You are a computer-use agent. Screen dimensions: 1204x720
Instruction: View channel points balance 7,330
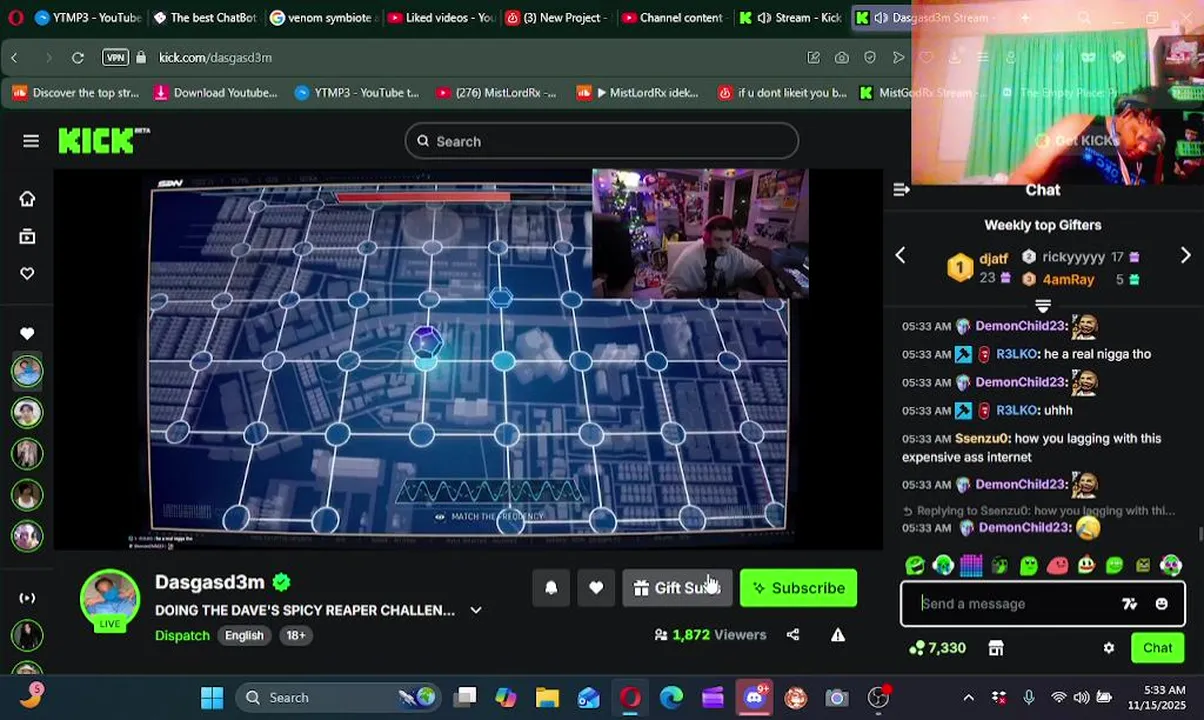[x=937, y=648]
